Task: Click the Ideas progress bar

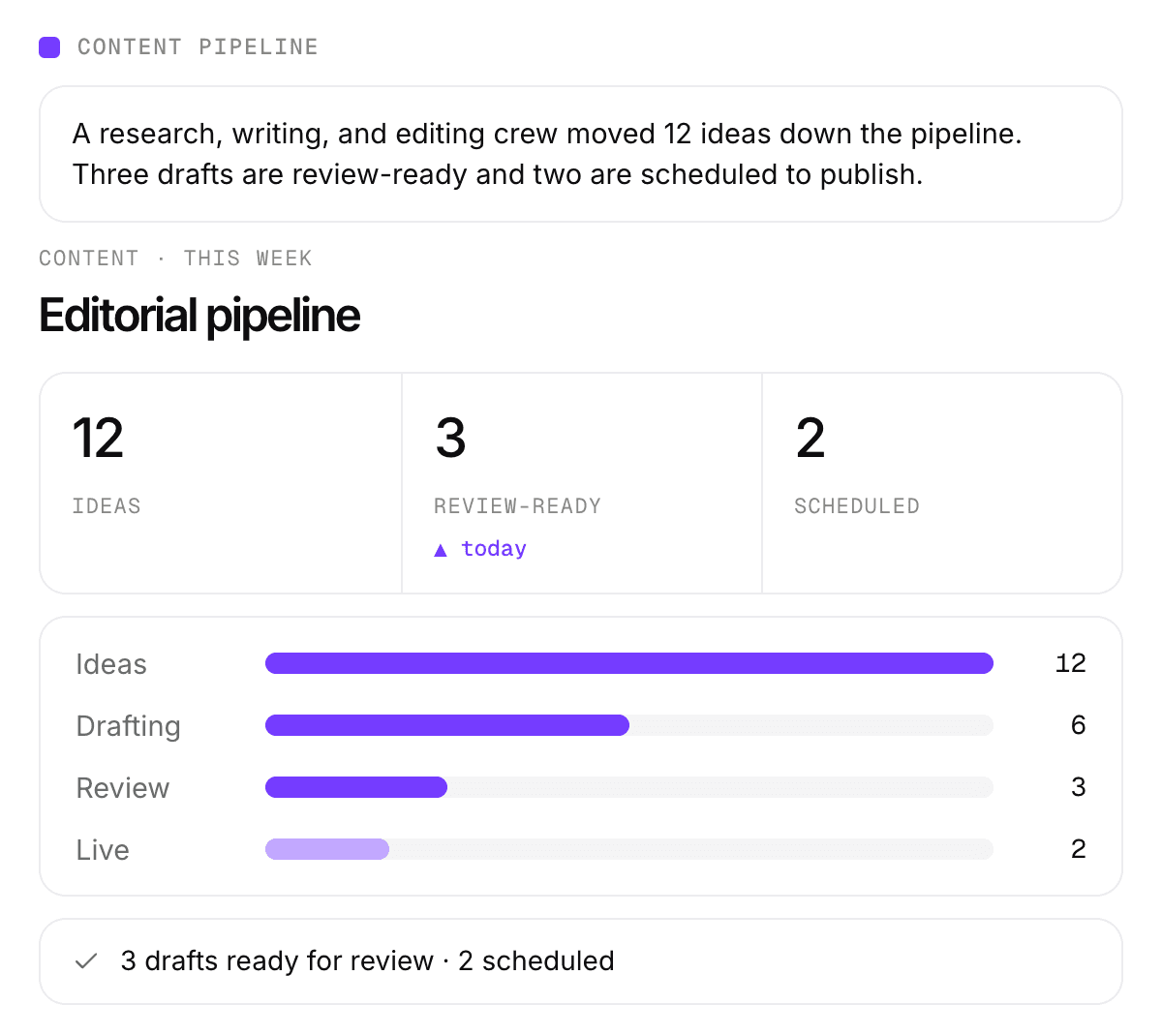Action: [629, 663]
